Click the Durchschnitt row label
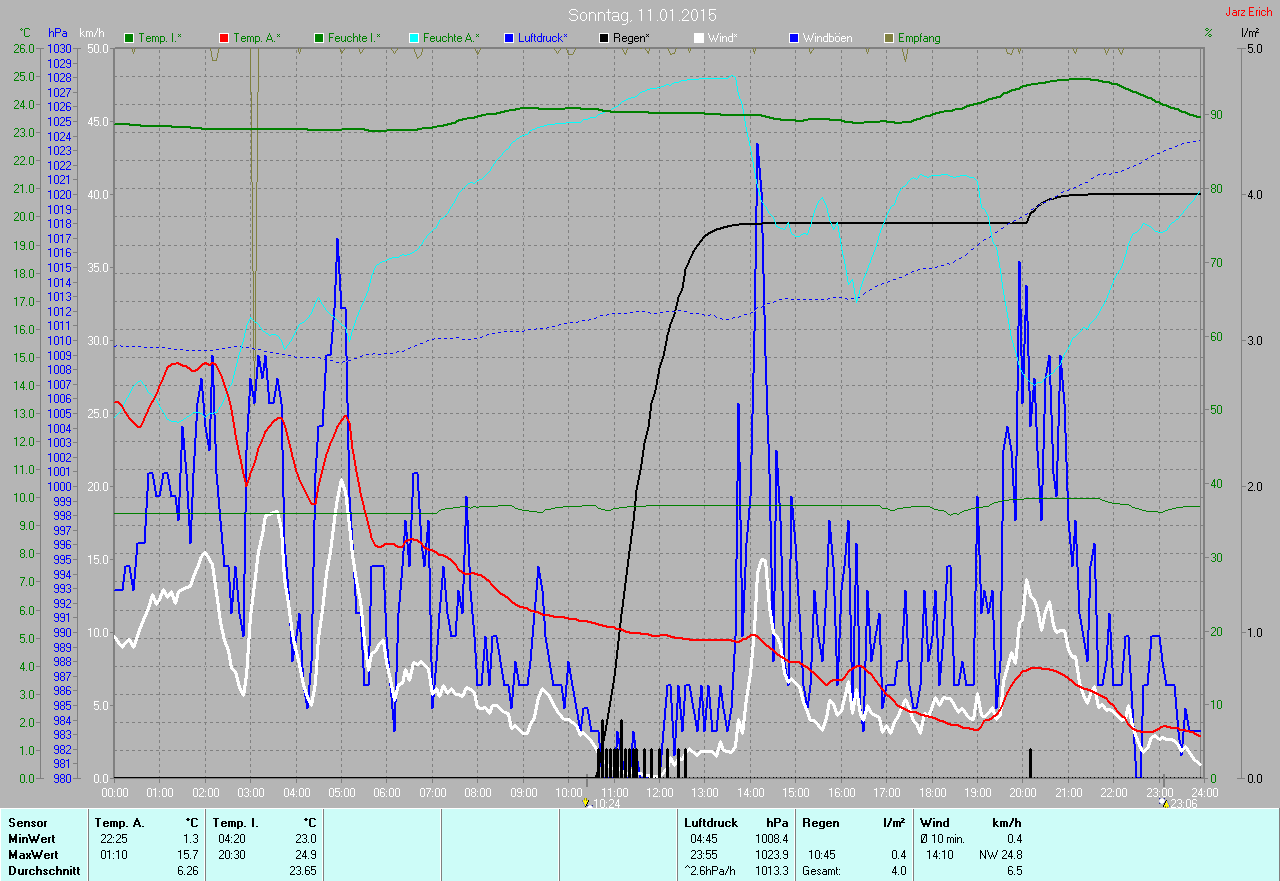The width and height of the screenshot is (1280, 881). [x=41, y=871]
